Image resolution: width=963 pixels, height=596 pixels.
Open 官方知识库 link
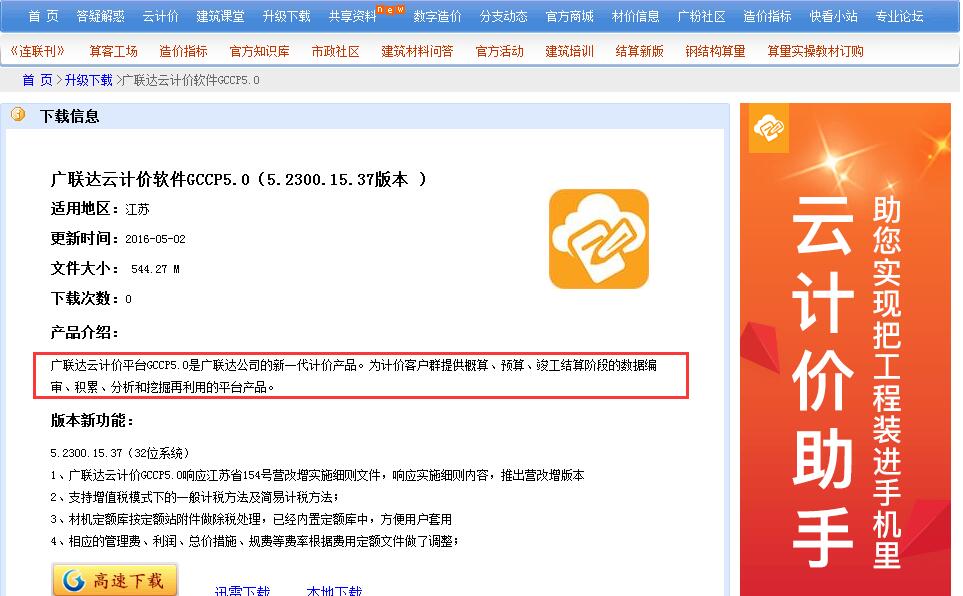(259, 52)
